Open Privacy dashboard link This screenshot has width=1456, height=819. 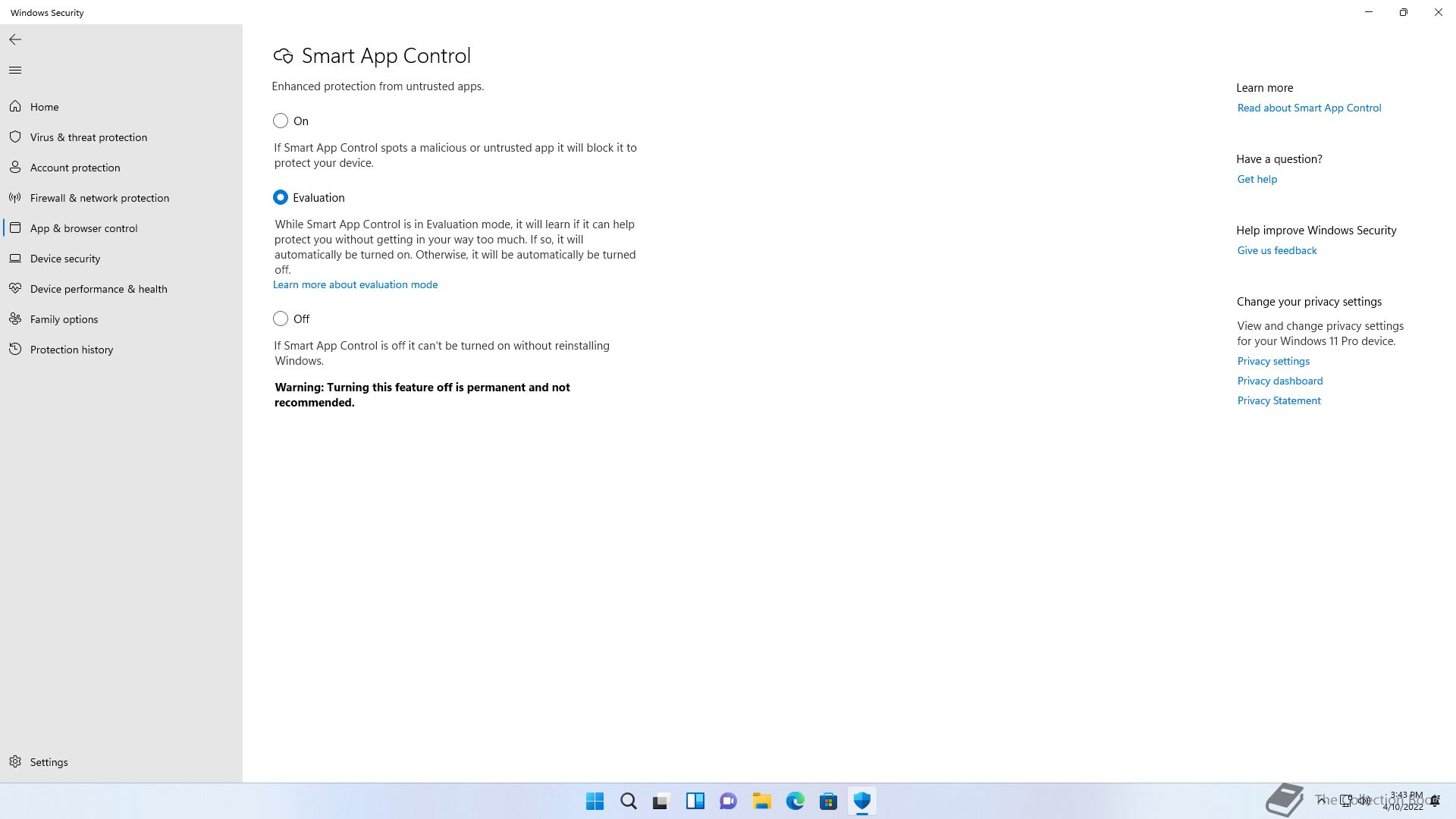(1280, 381)
